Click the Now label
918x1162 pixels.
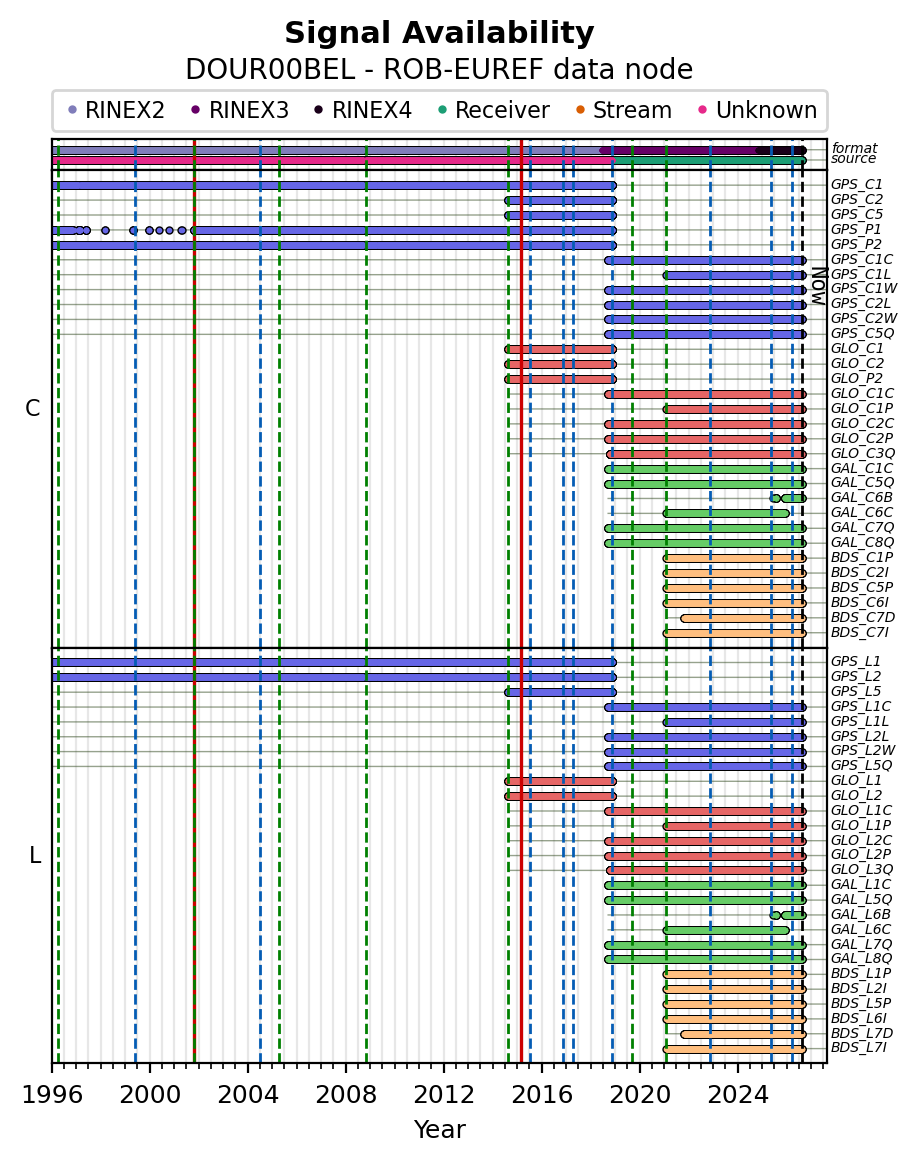coord(819,285)
